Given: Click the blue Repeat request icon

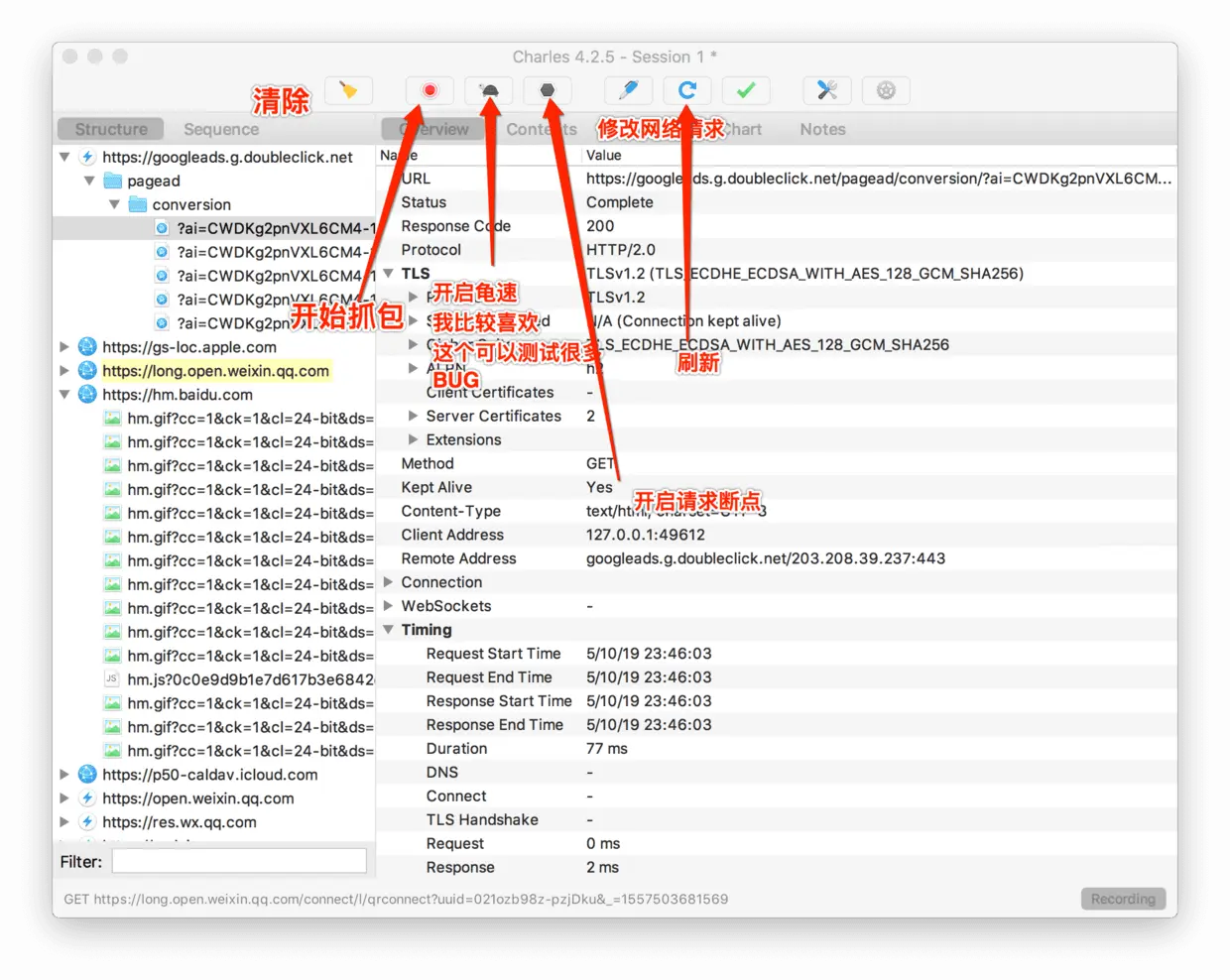Looking at the screenshot, I should pos(687,90).
